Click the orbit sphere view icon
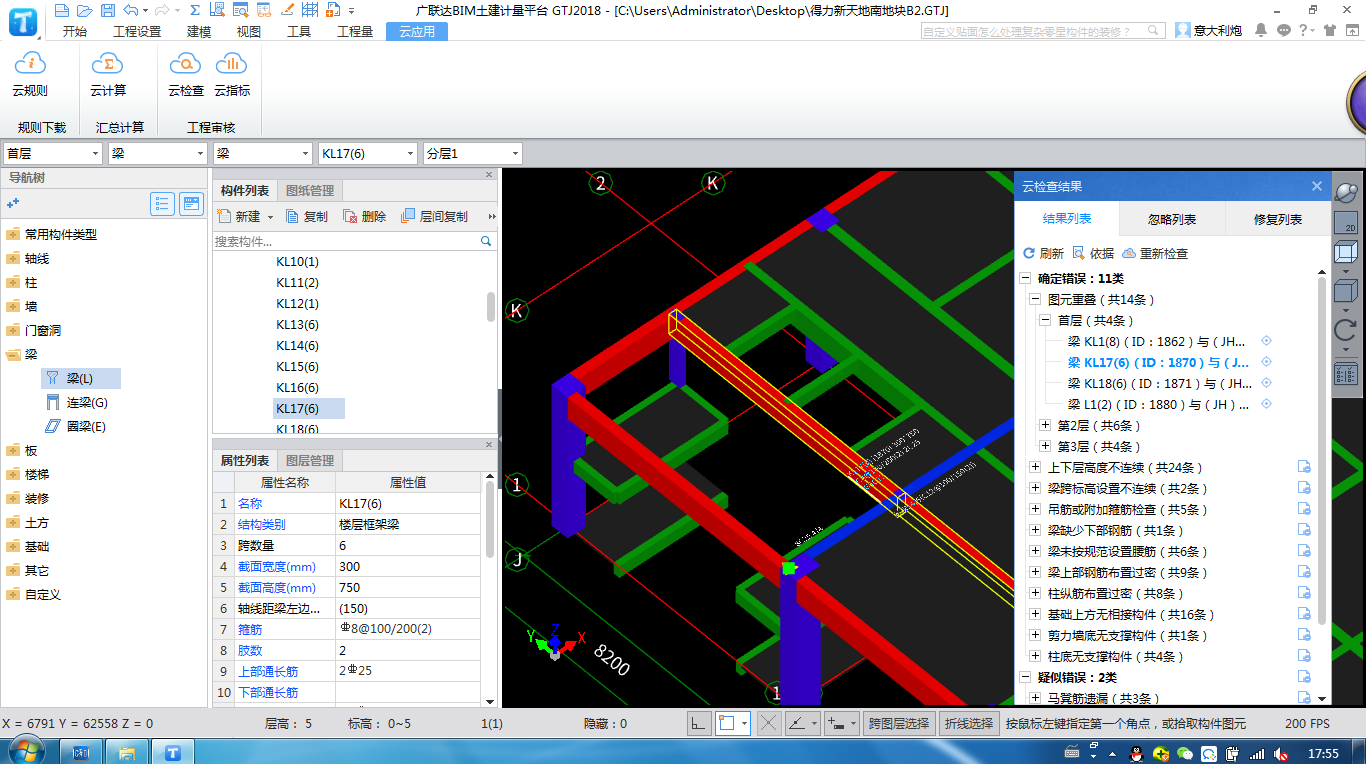1366x764 pixels. coord(1346,191)
